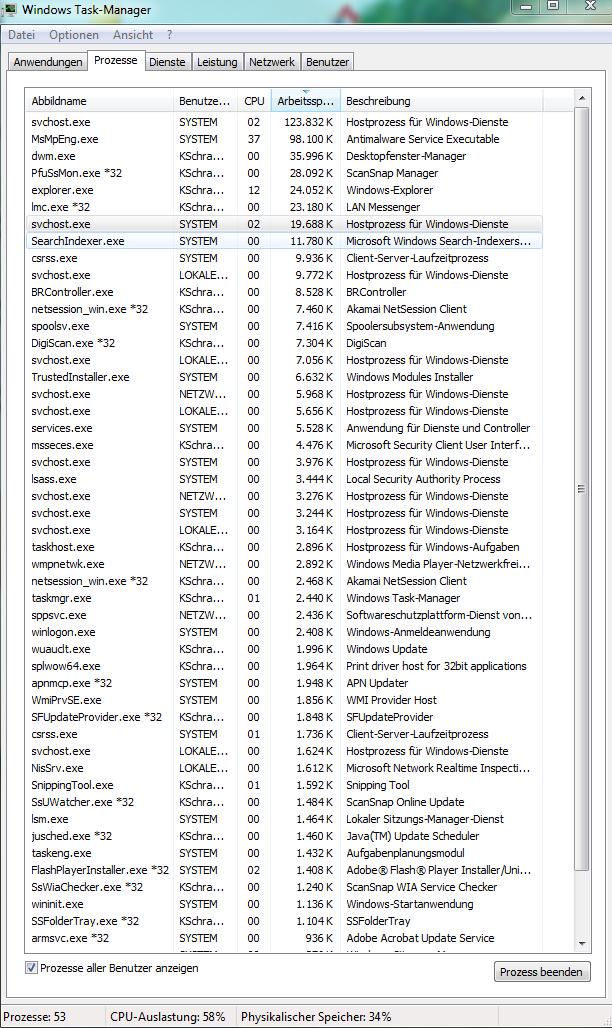Select the Prozesse tab
Image resolution: width=612 pixels, height=1028 pixels.
coord(115,60)
